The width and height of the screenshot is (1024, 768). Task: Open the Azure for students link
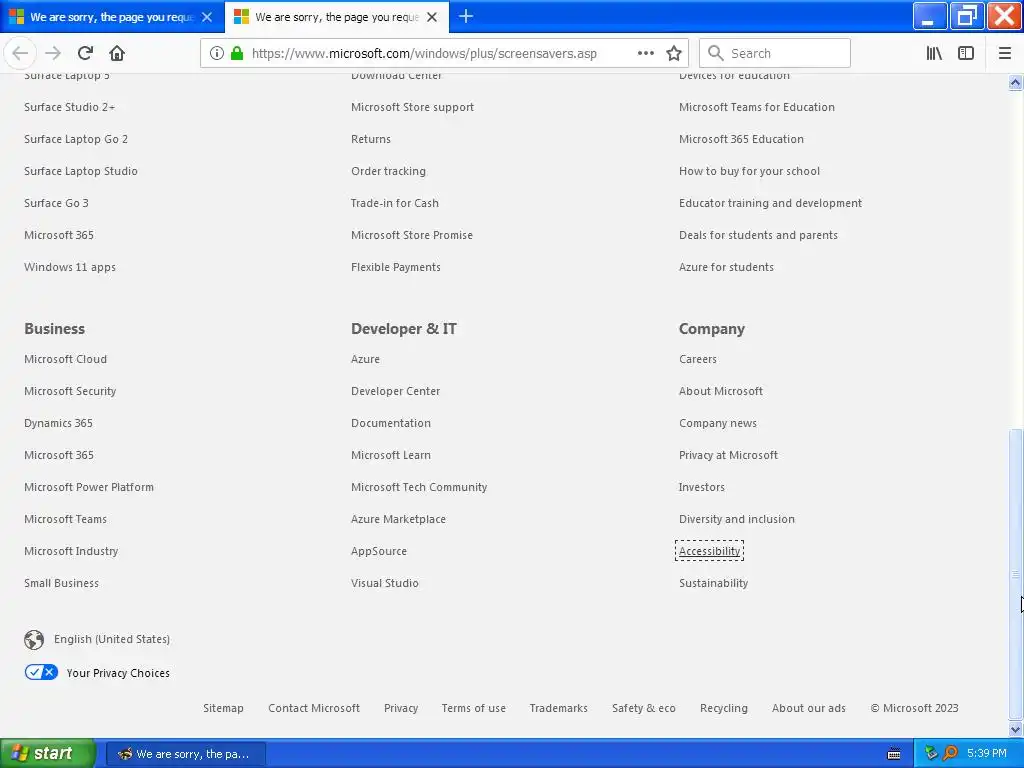(726, 267)
